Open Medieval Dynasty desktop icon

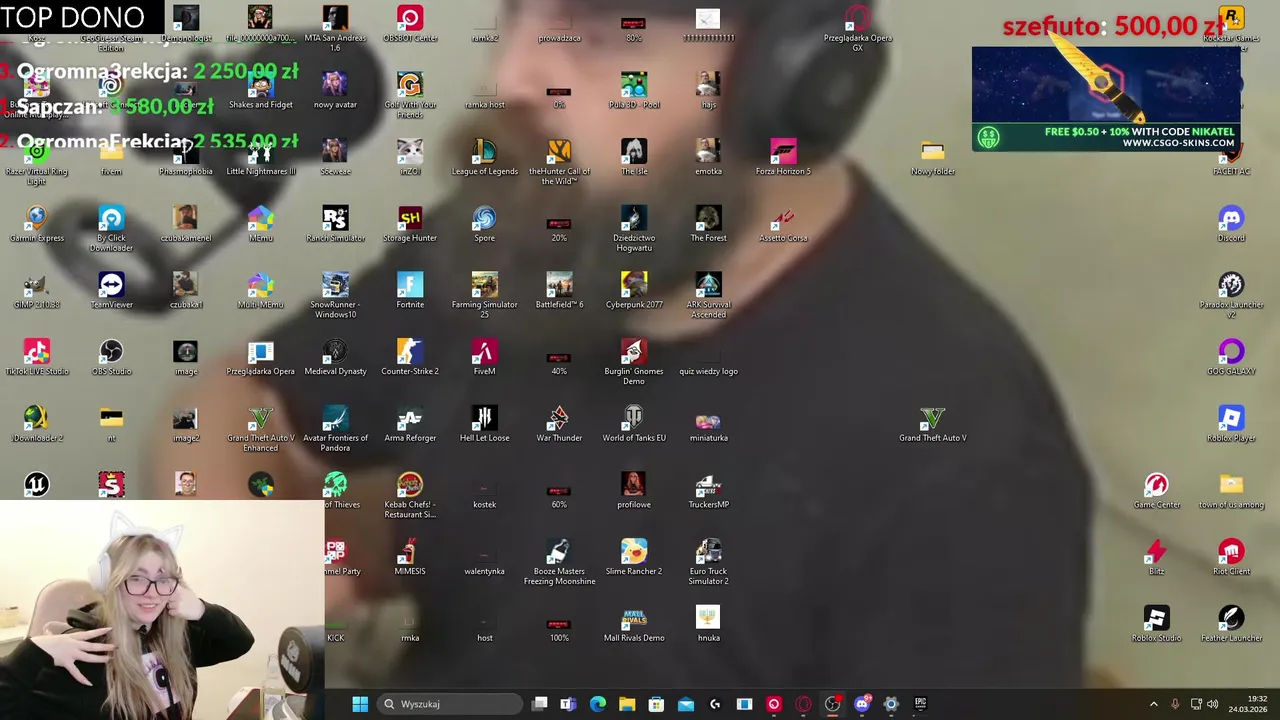pos(335,357)
